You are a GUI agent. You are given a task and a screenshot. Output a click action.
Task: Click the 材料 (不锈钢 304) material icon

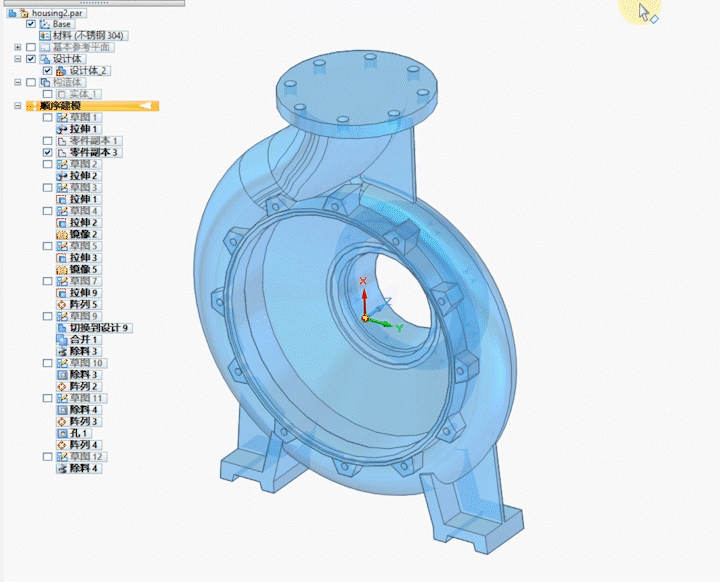click(x=44, y=35)
